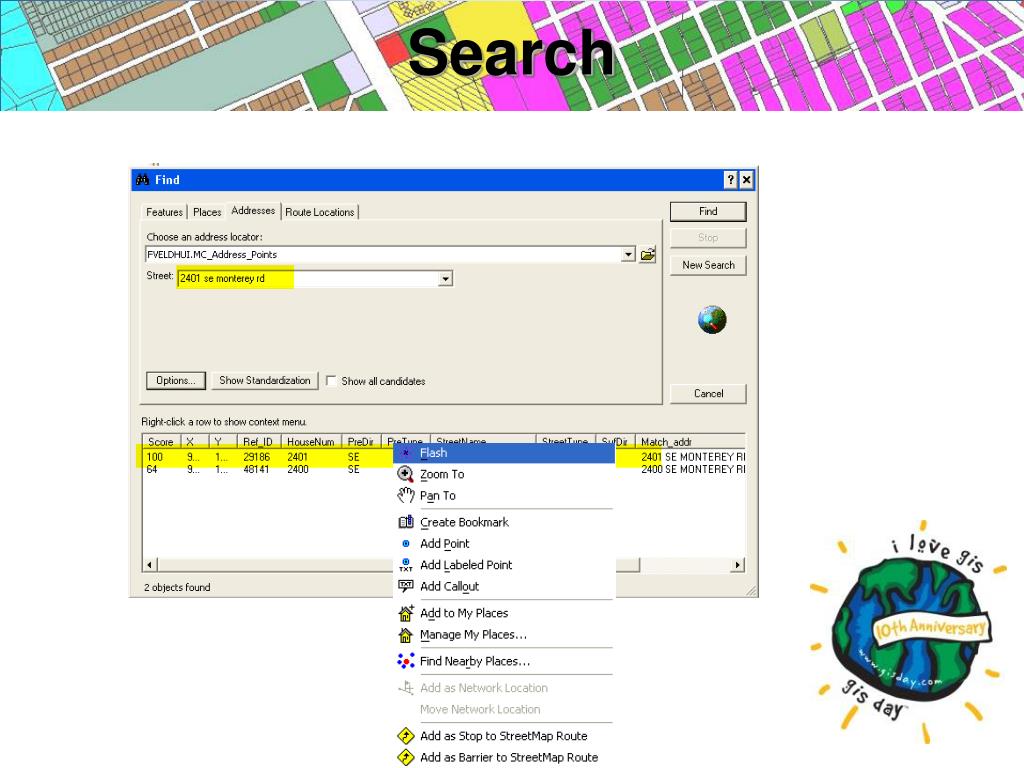This screenshot has width=1024, height=768.
Task: Click the Zoom To magnifier icon
Action: 405,474
